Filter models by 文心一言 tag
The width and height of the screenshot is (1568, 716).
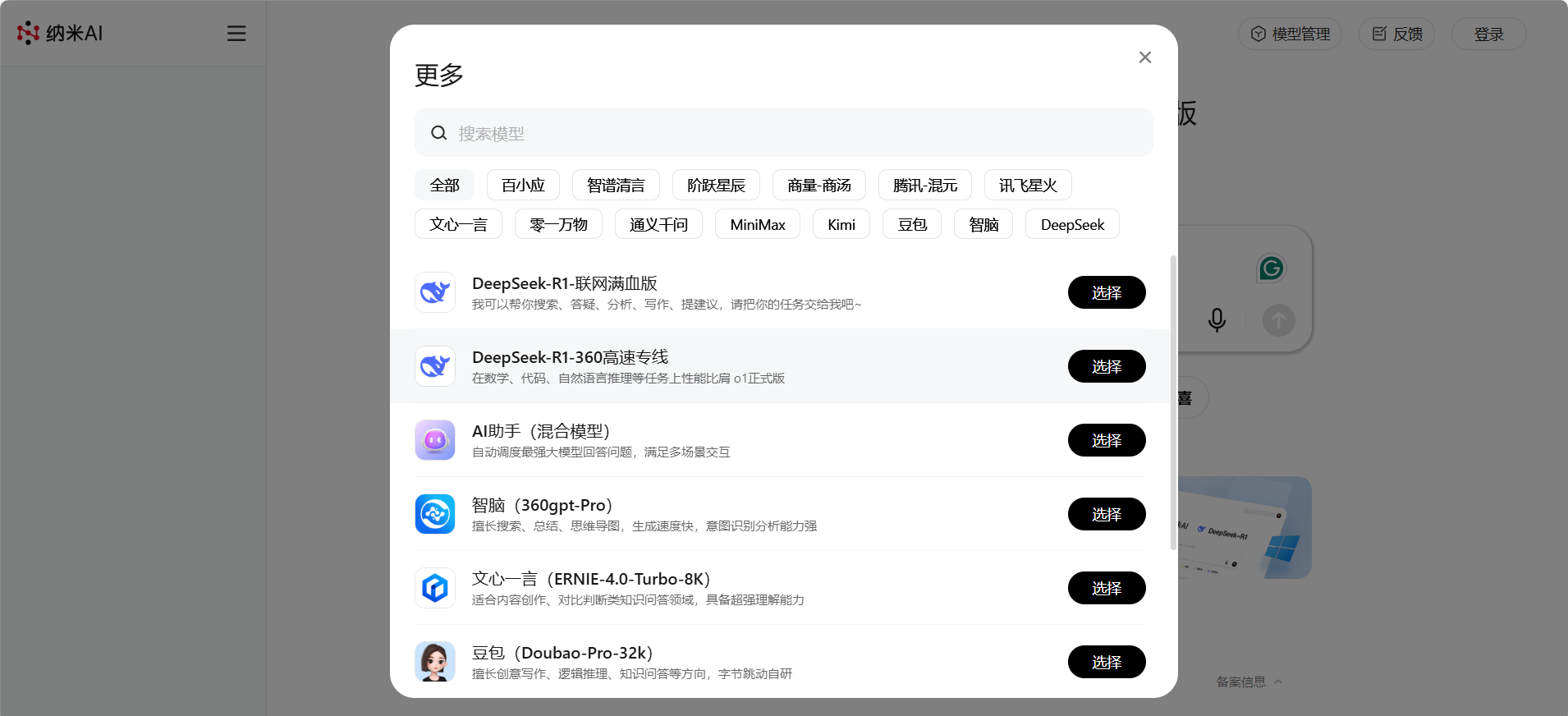tap(458, 224)
